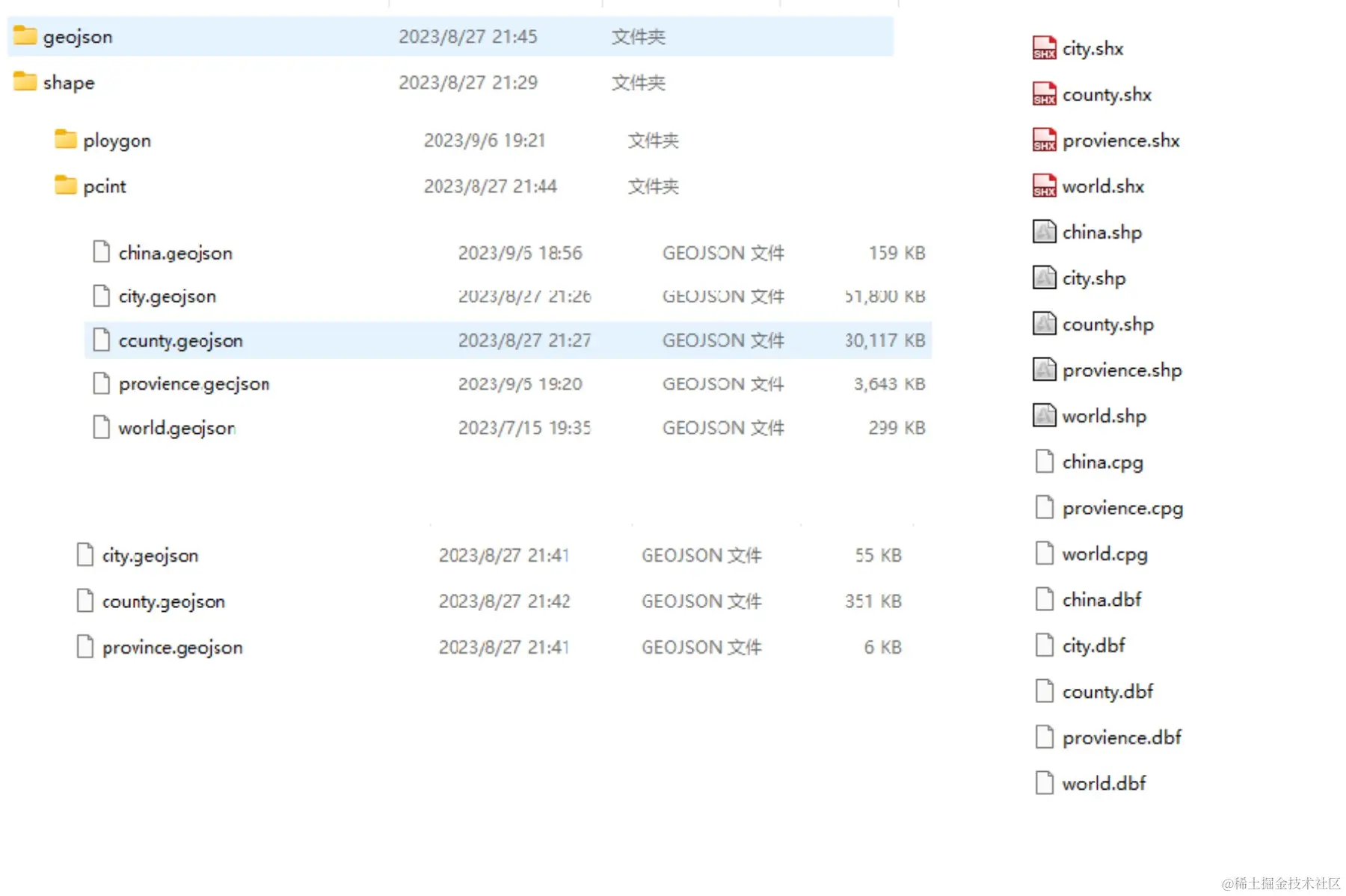This screenshot has height=896, width=1346.
Task: Select the county.geojson name sized 351 KB
Action: pyautogui.click(x=164, y=601)
